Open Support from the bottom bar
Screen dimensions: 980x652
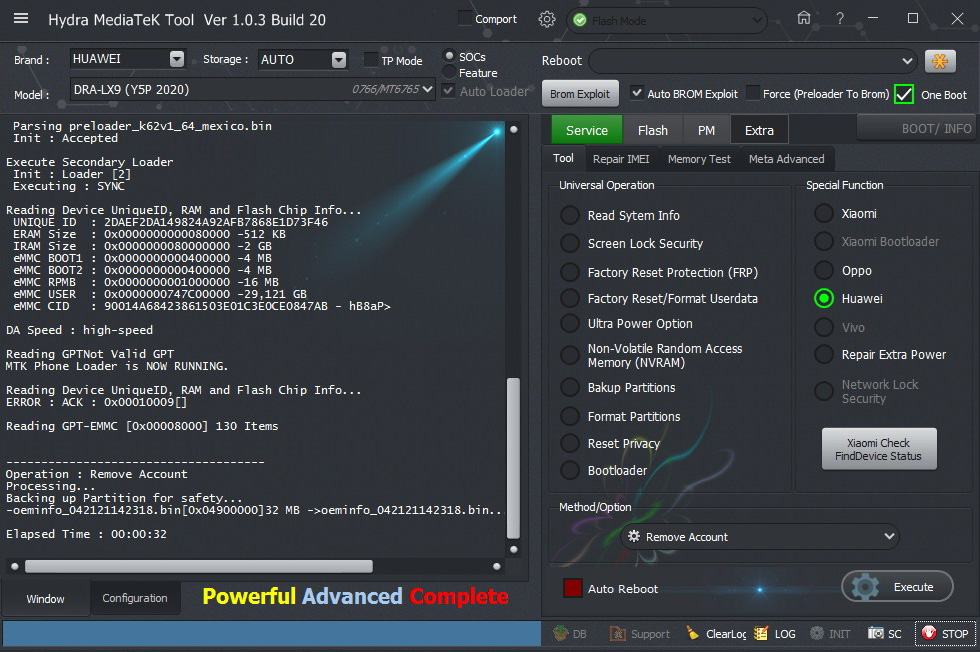tap(640, 633)
